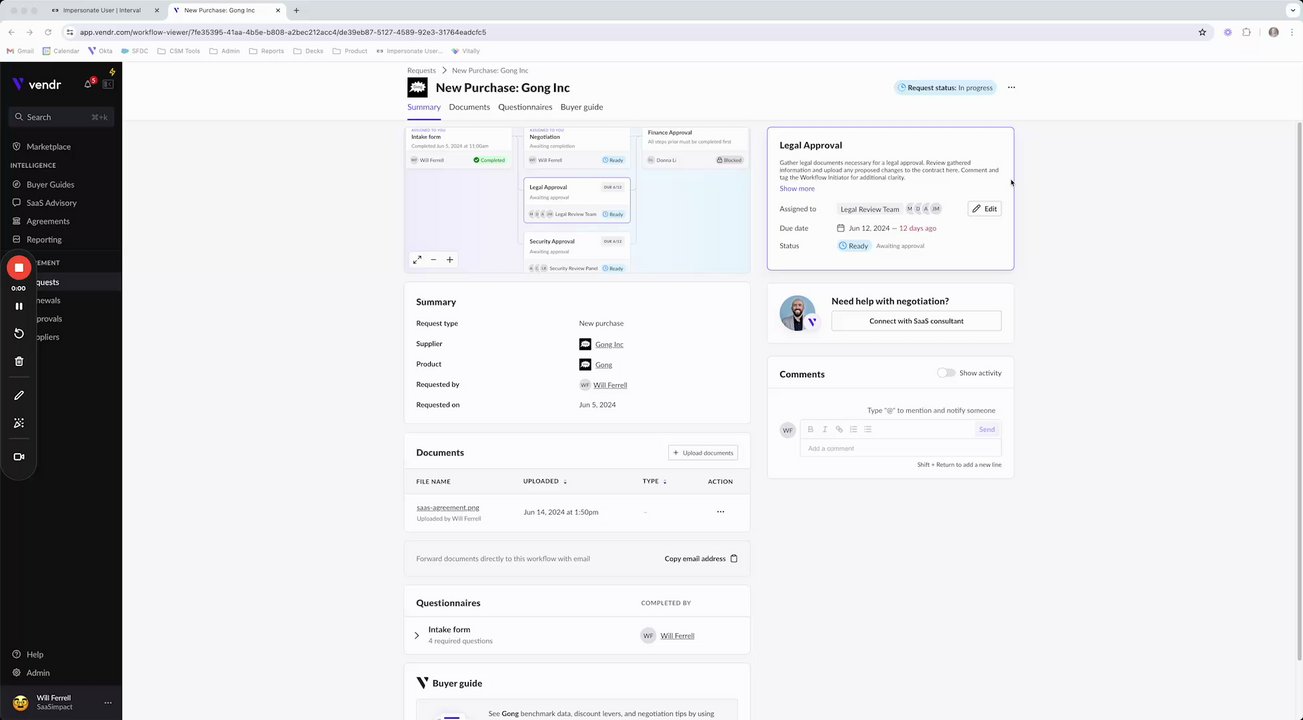Screen dimensions: 1303x720
Task: Click the Upload documents button
Action: 703,453
